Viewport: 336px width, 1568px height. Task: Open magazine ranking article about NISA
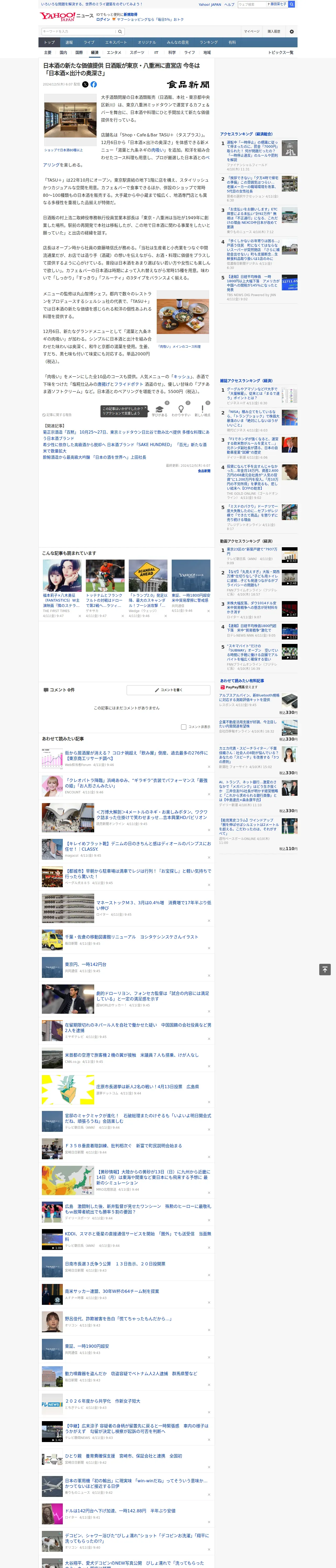point(253,419)
